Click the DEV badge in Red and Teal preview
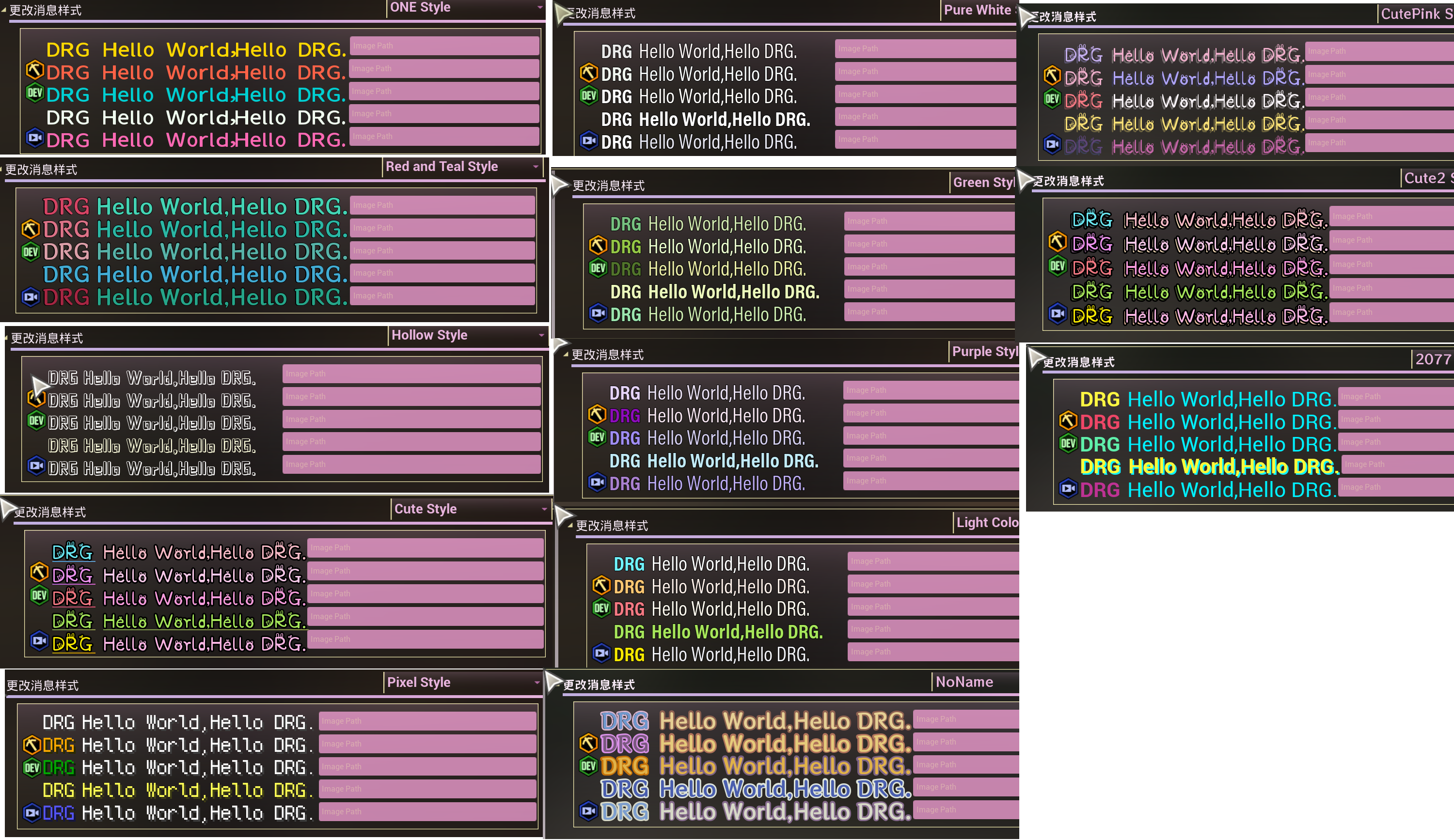 tap(30, 251)
